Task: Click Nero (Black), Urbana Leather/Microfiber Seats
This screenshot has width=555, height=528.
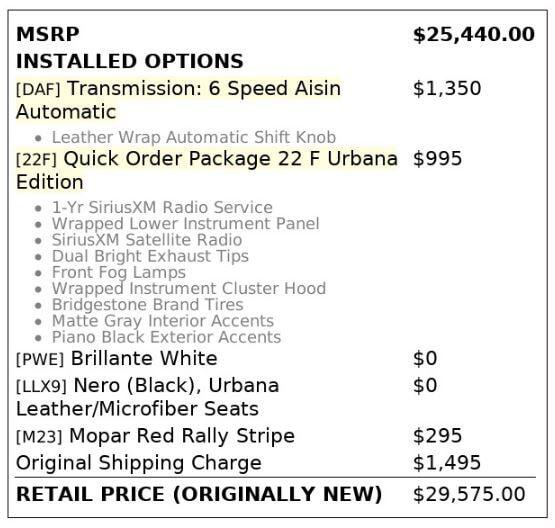Action: 148,397
